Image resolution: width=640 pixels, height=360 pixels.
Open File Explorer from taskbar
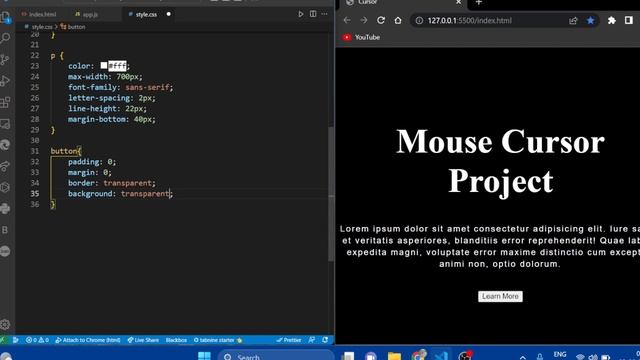[x=394, y=356]
